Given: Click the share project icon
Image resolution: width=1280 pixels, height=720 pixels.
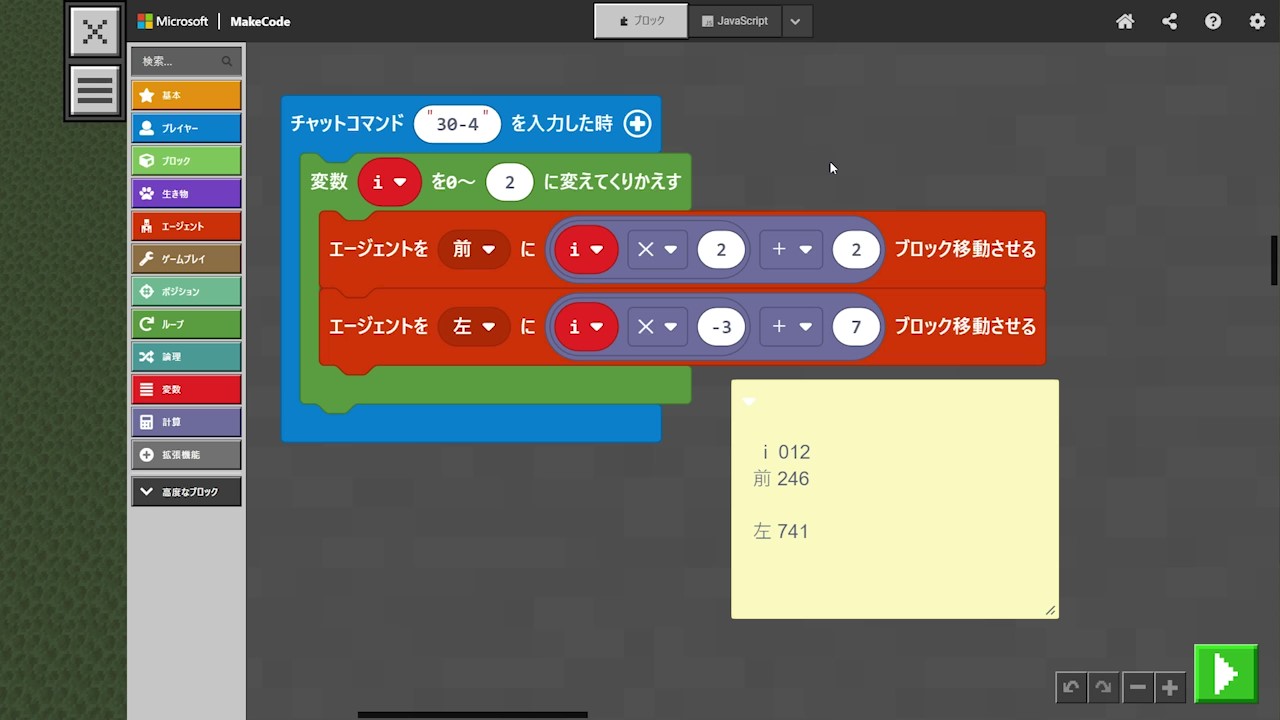Looking at the screenshot, I should 1169,21.
